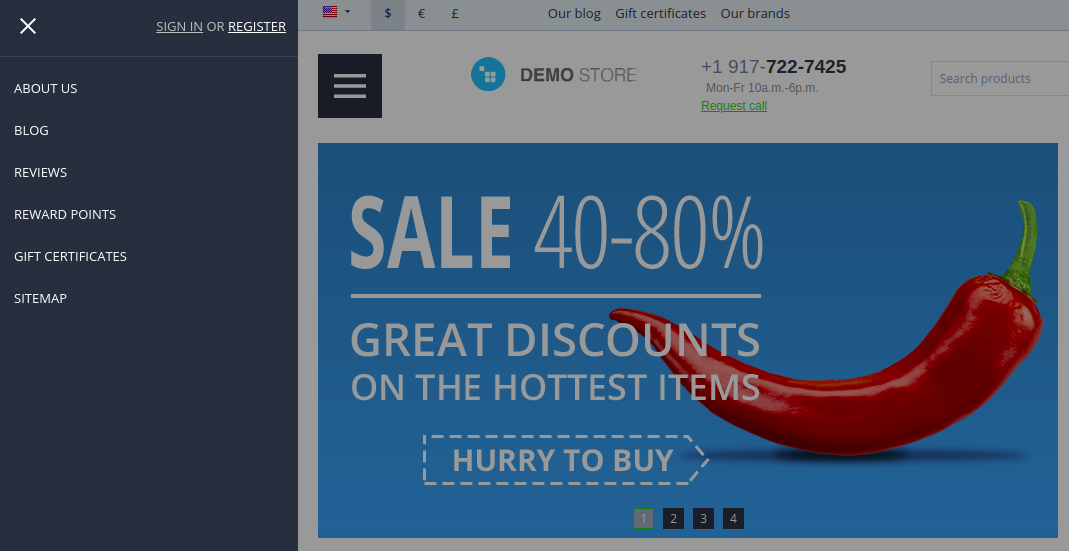This screenshot has width=1069, height=551.
Task: Open the About Us menu item
Action: (46, 89)
